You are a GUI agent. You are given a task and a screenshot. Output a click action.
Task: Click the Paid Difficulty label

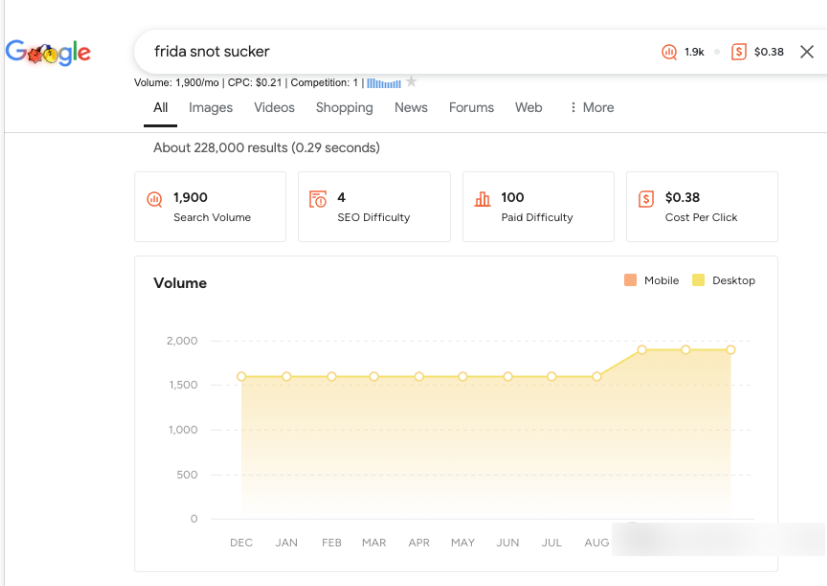537,217
